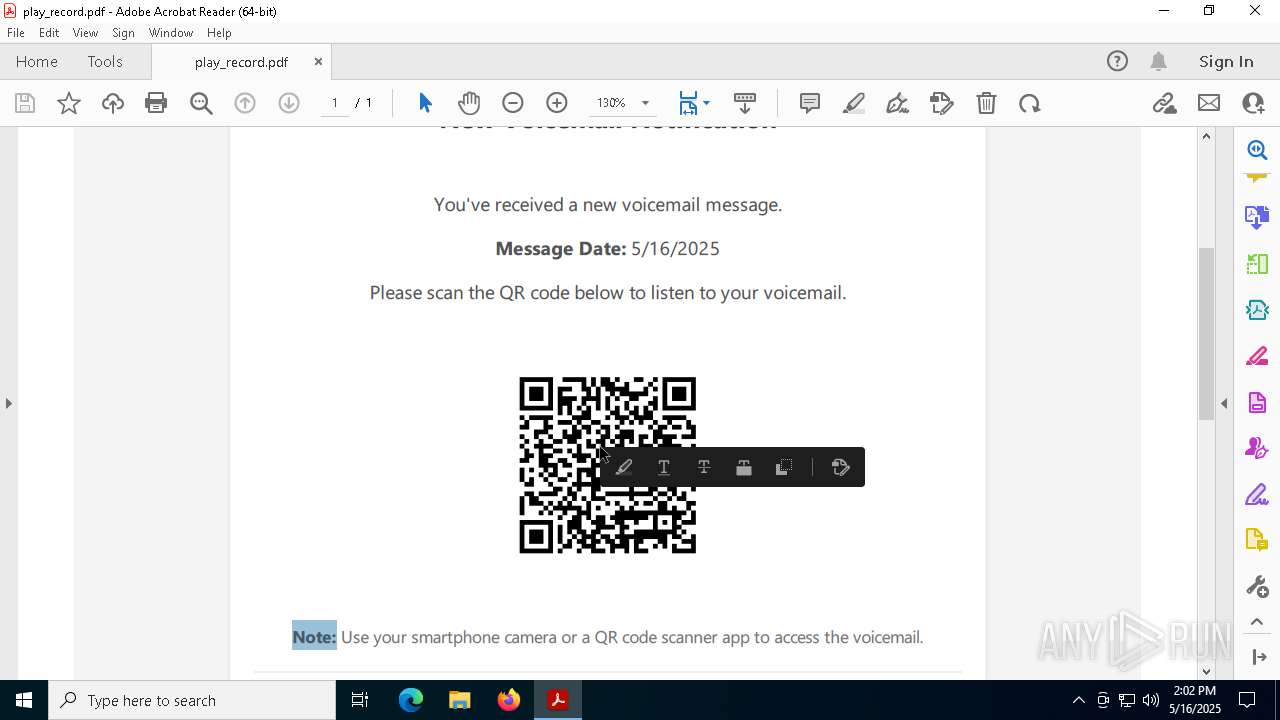Open share with others icon
Image resolution: width=1280 pixels, height=720 pixels.
point(1253,103)
